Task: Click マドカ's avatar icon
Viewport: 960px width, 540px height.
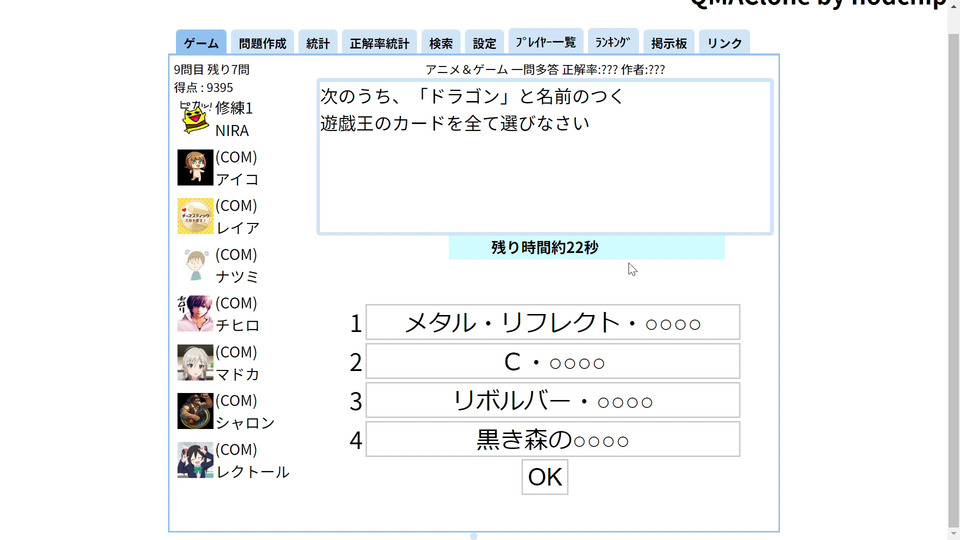Action: [195, 362]
